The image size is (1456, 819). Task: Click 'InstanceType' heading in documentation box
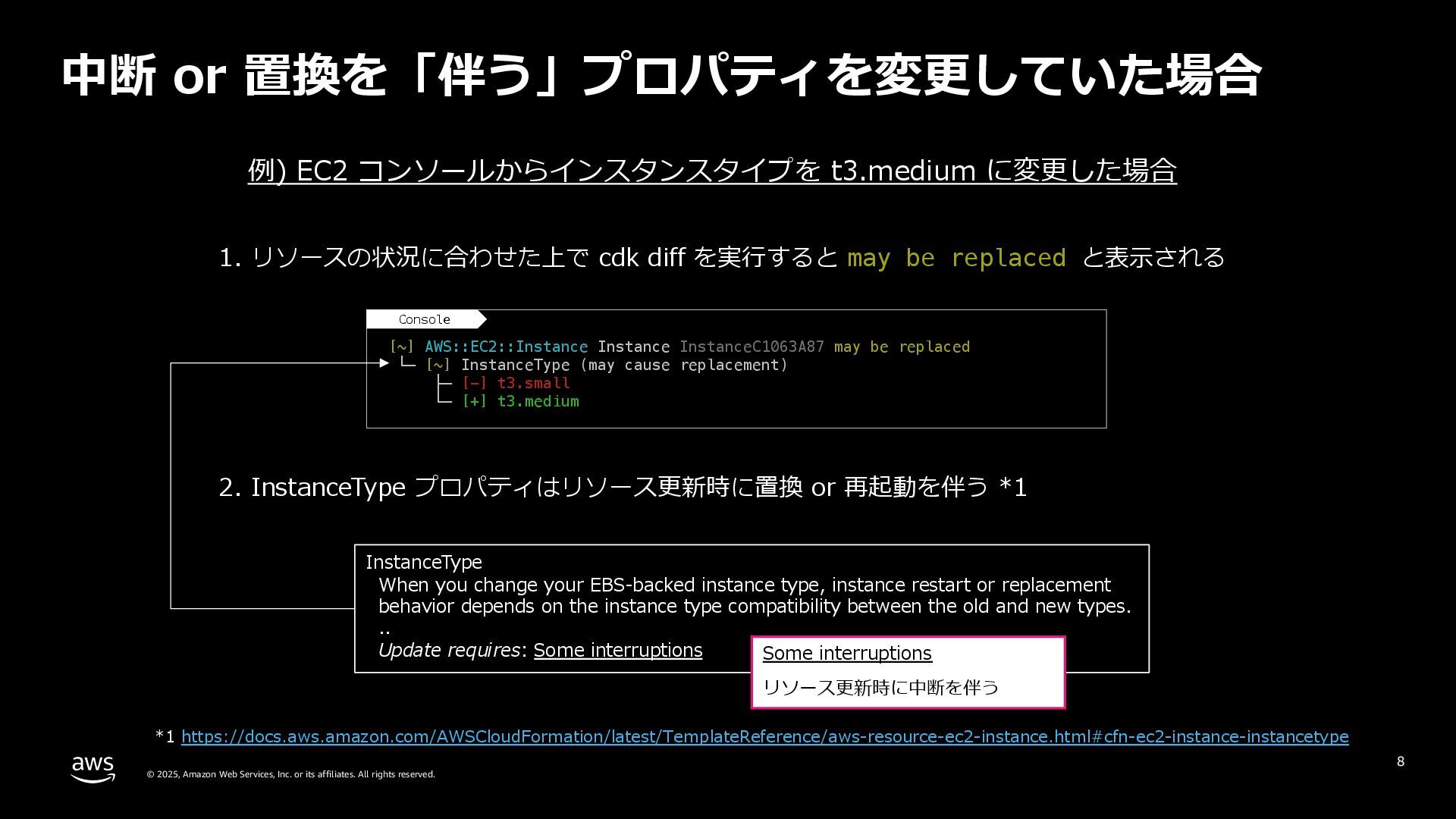click(x=424, y=562)
